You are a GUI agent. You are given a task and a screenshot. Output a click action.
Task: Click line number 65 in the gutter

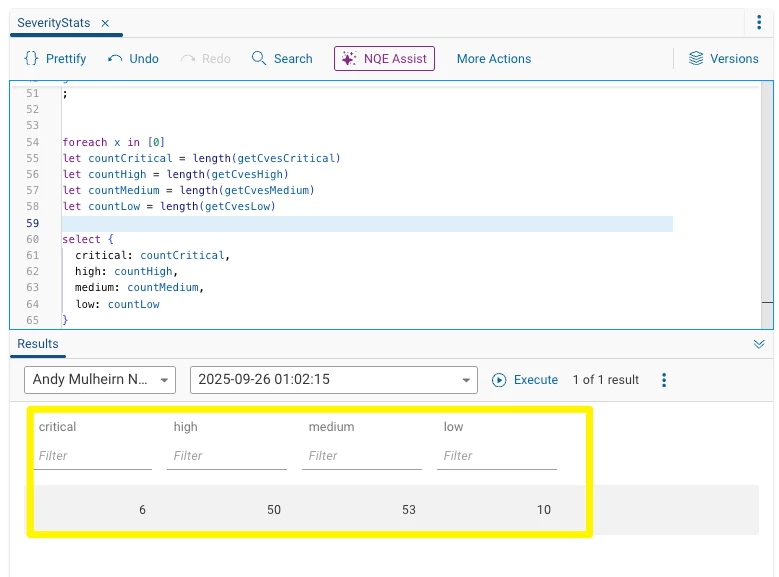(32, 320)
